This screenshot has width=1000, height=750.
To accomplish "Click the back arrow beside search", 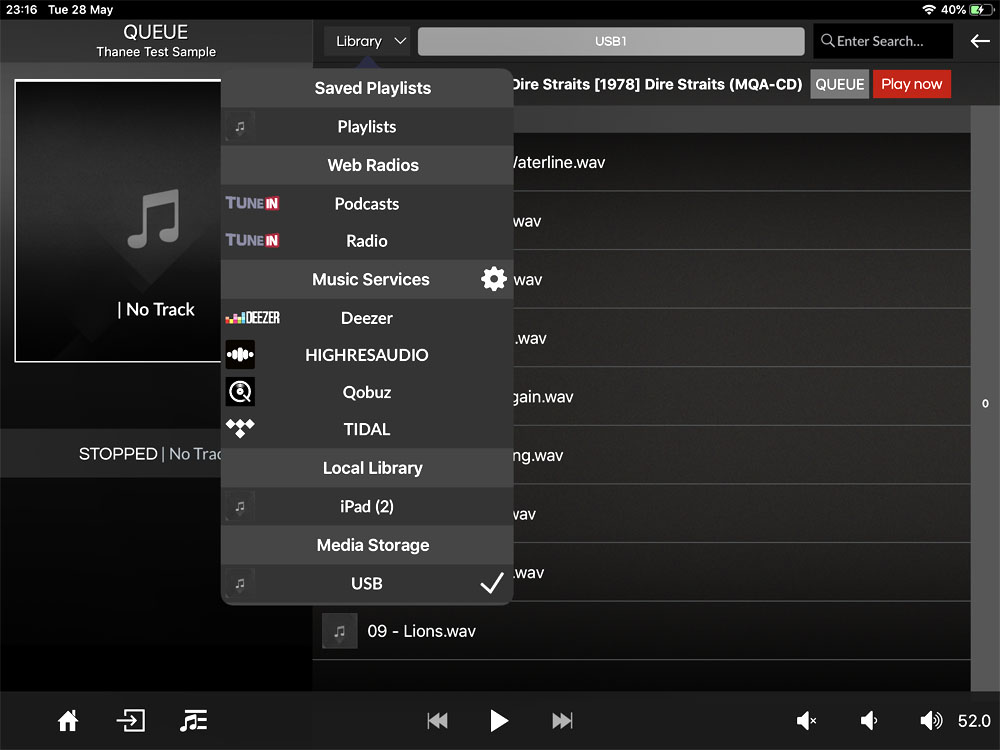I will [x=979, y=41].
